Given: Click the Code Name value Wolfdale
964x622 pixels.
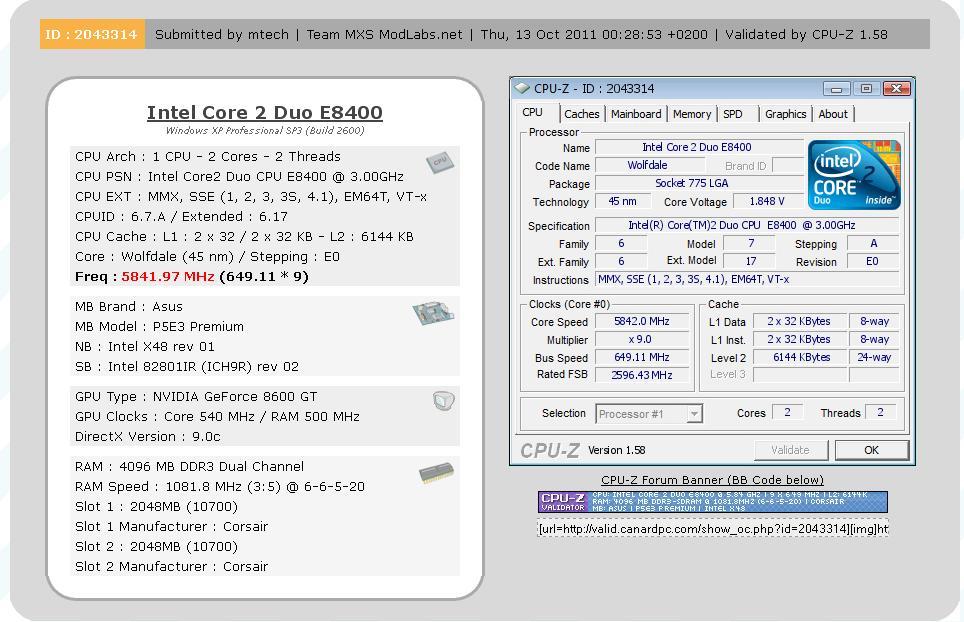Looking at the screenshot, I should coord(650,165).
